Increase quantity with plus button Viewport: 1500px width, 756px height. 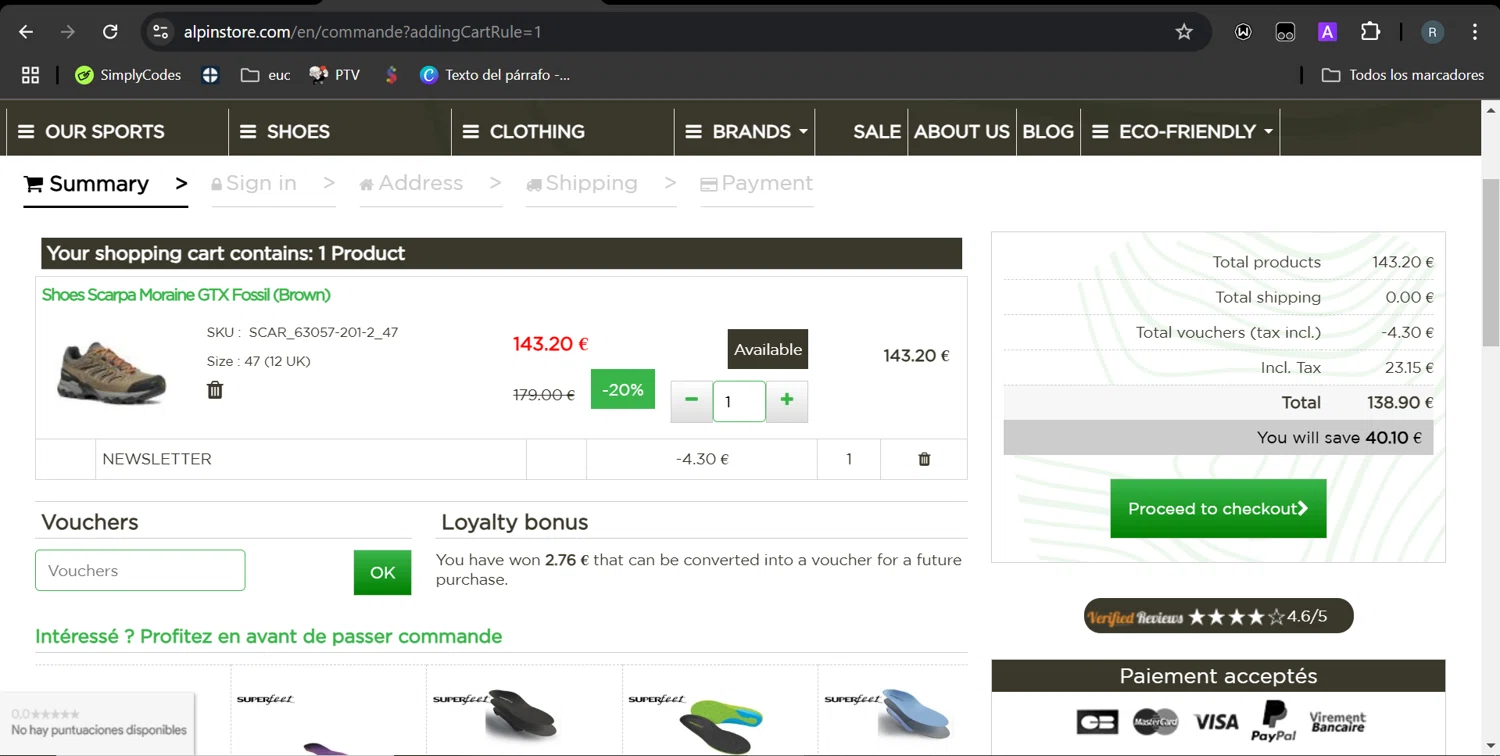coord(787,401)
